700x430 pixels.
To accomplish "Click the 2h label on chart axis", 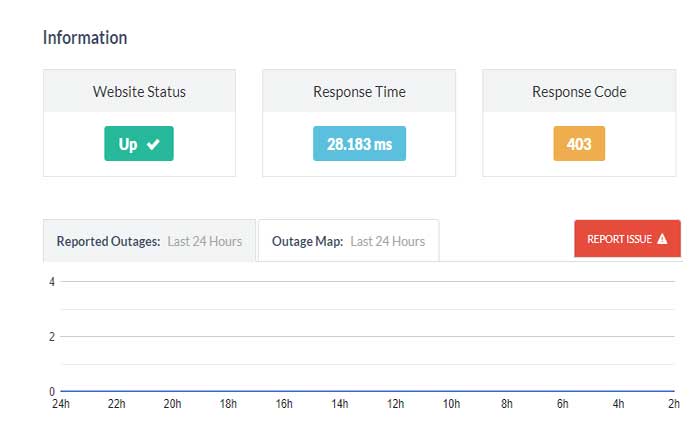I will [675, 404].
